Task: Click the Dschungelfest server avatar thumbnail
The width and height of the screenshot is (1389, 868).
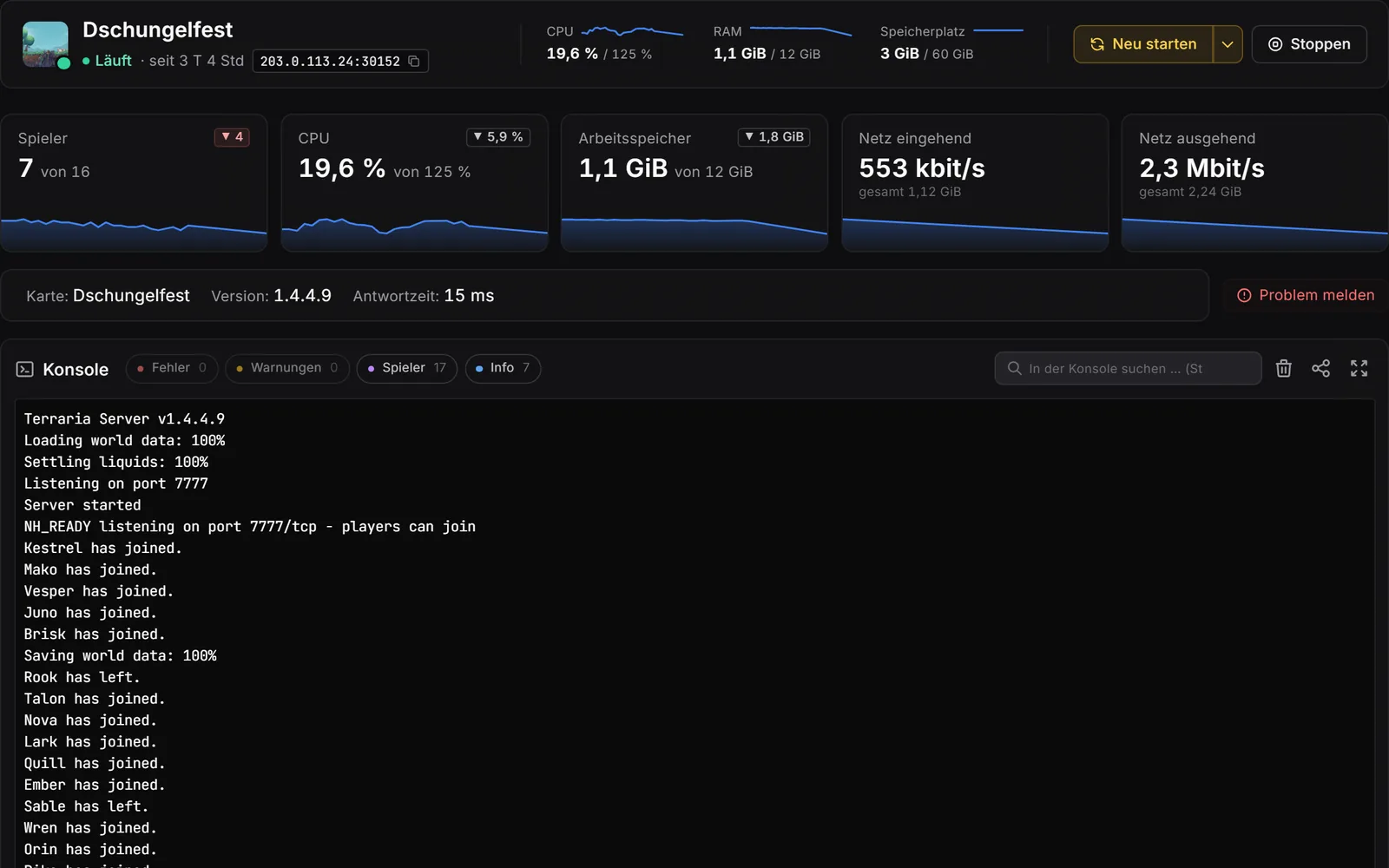Action: click(45, 44)
